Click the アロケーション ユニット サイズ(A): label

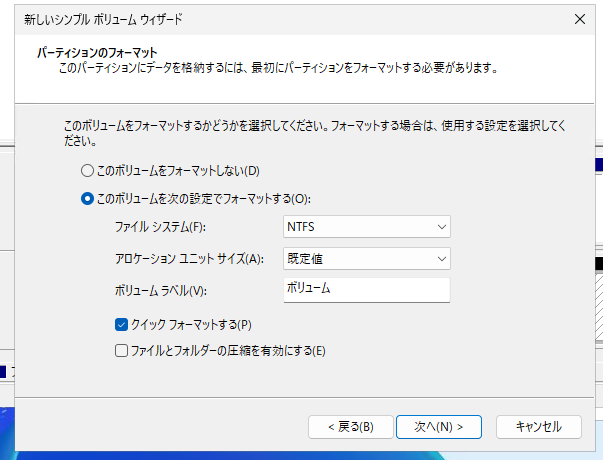(189, 259)
